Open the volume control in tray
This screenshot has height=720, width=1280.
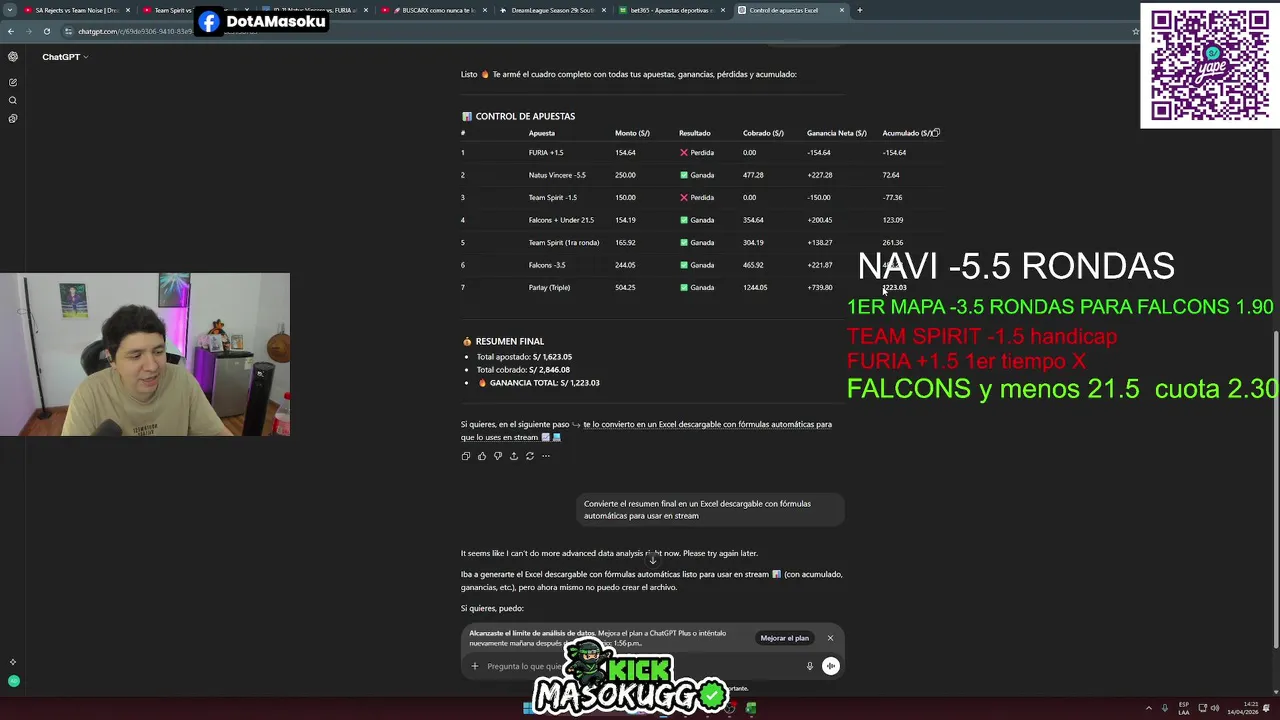[x=1215, y=708]
